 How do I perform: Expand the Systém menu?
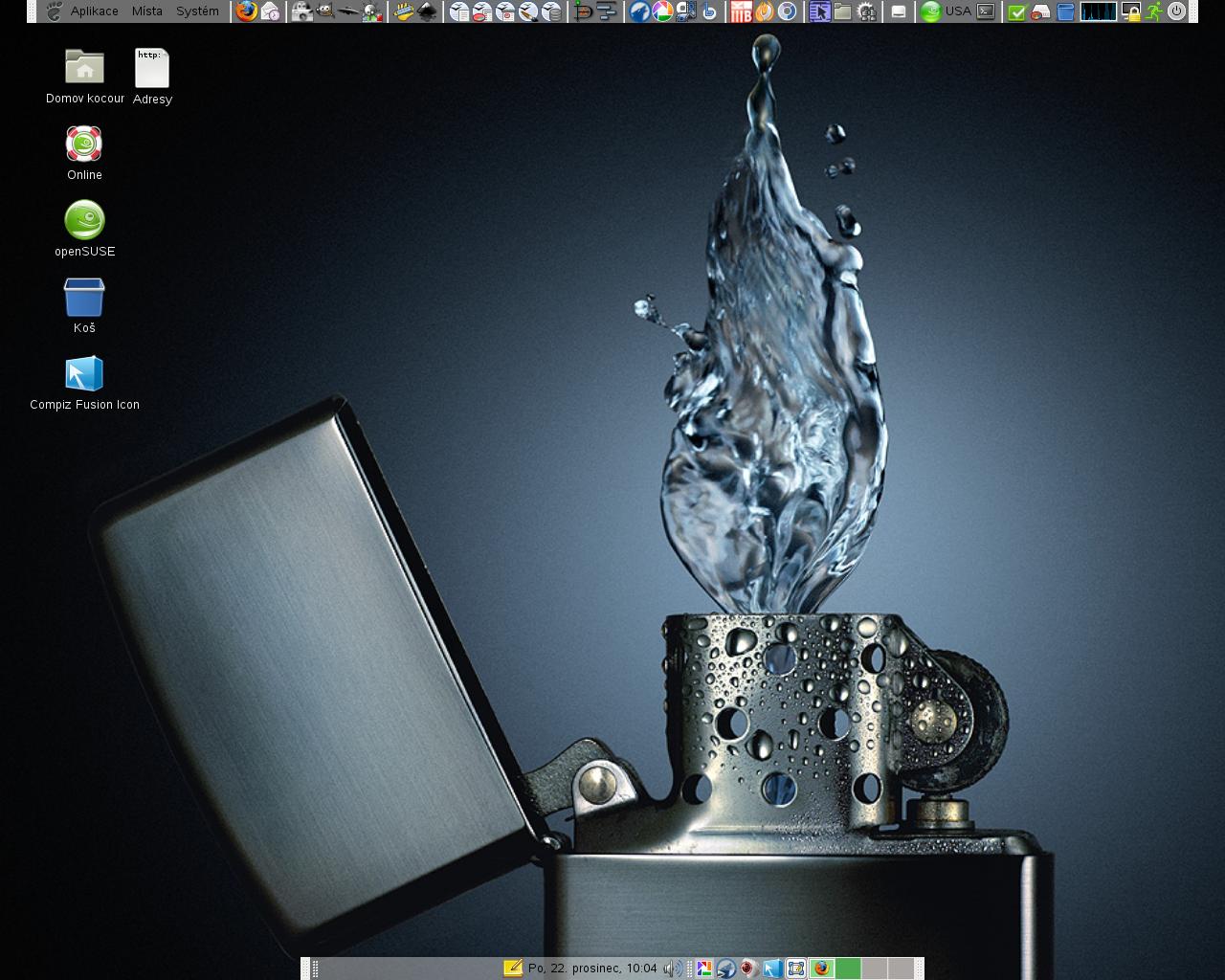pyautogui.click(x=197, y=11)
